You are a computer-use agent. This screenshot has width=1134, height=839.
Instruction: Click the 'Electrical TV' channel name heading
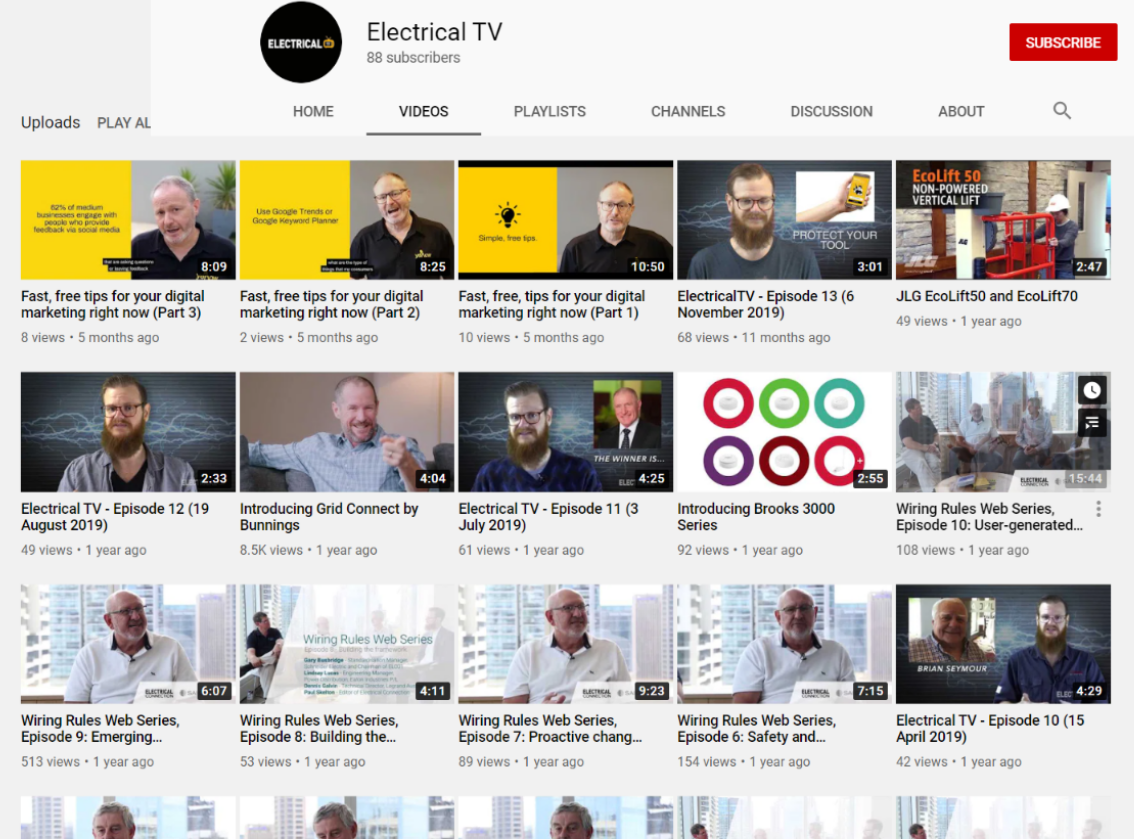[x=434, y=31]
